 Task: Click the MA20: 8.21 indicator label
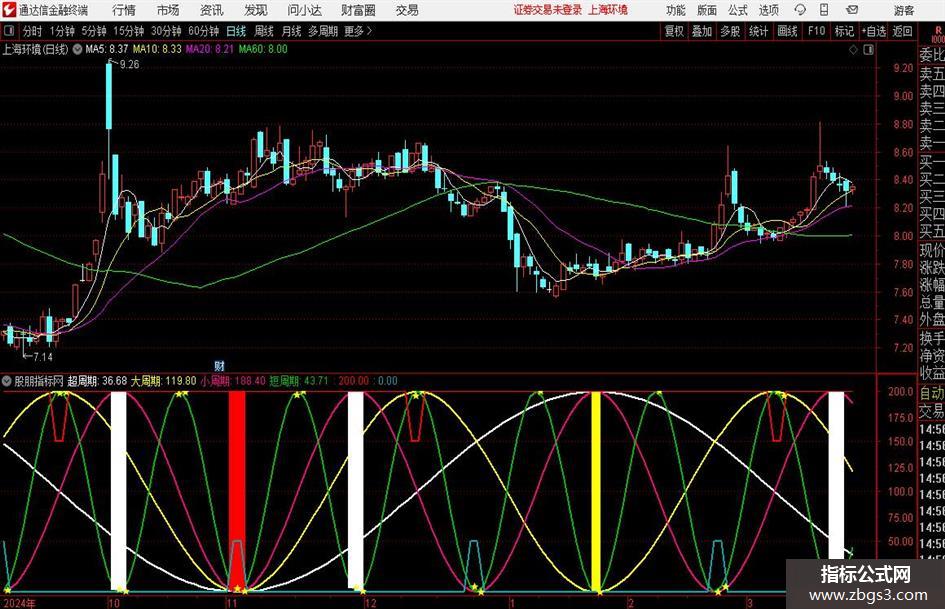209,49
